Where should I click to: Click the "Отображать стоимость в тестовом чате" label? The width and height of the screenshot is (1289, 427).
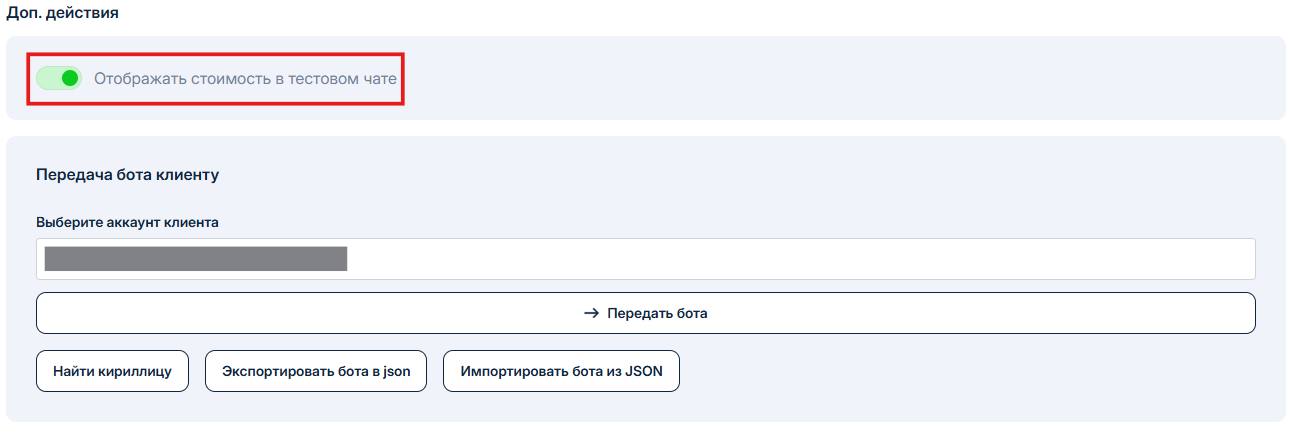coord(245,78)
